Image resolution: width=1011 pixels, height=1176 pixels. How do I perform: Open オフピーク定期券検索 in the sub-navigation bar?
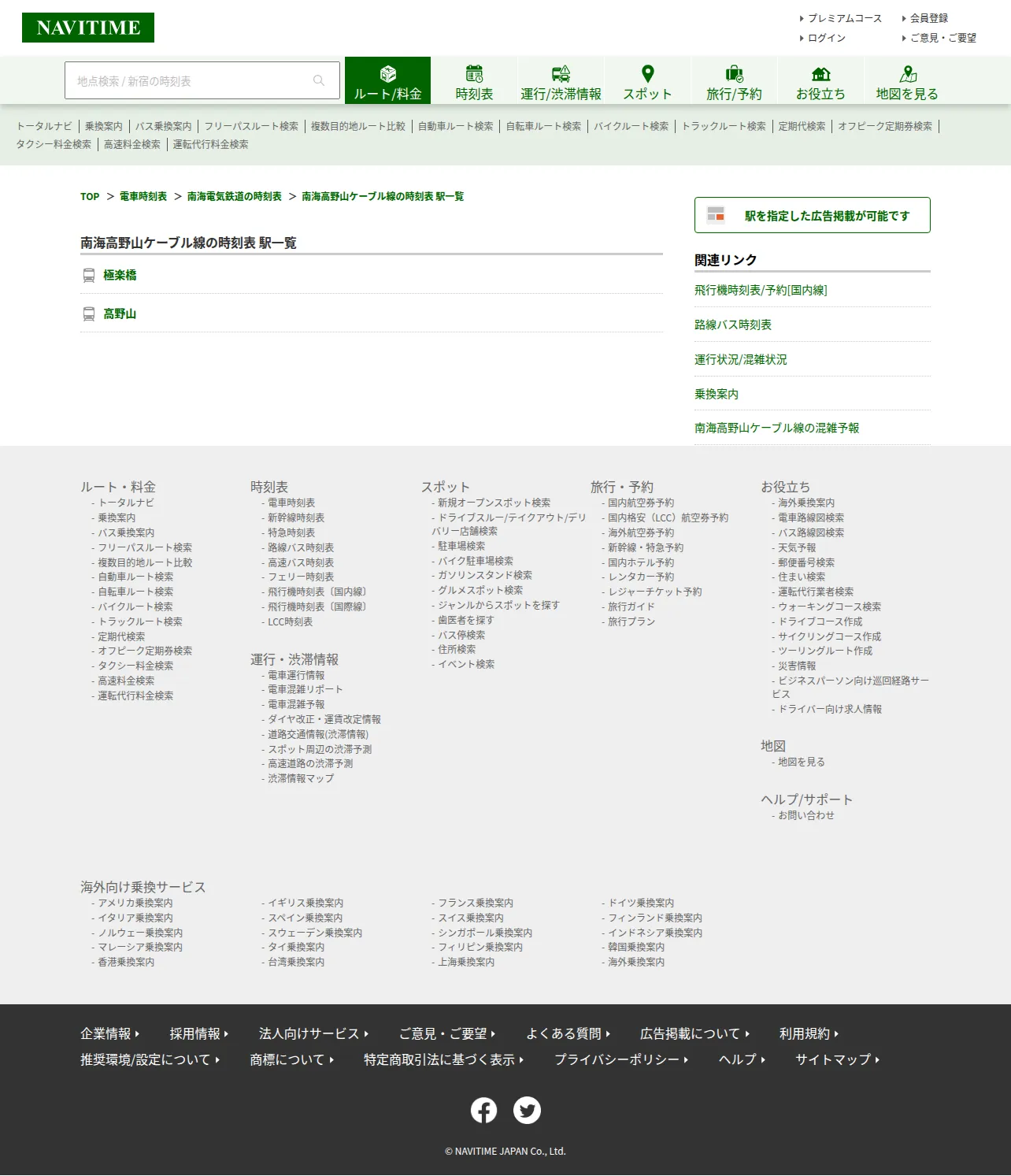click(x=885, y=126)
